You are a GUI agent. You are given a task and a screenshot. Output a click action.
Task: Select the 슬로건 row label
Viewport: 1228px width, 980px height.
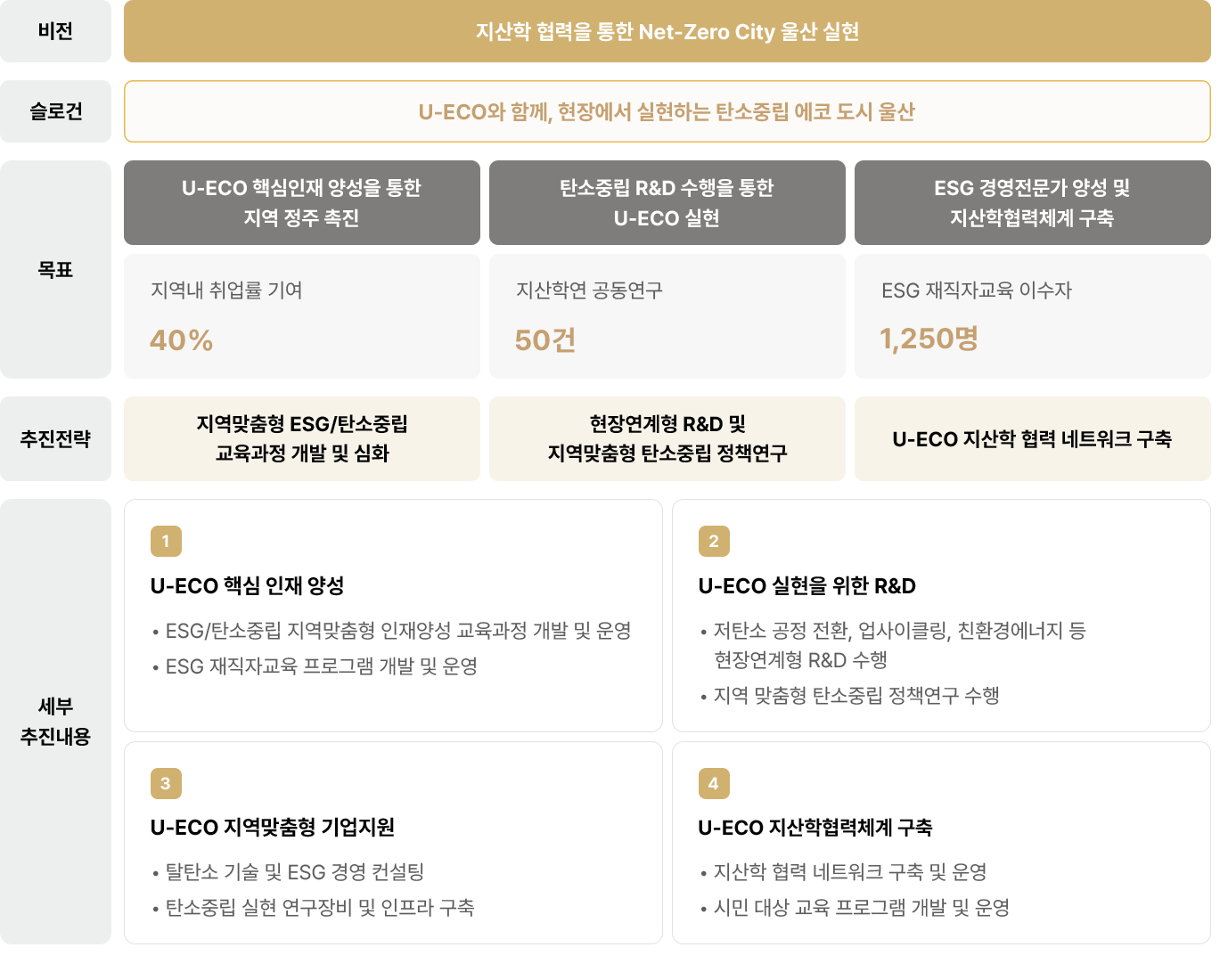pyautogui.click(x=55, y=111)
